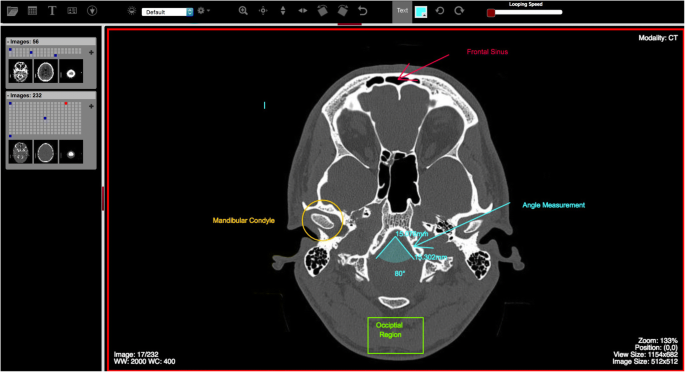Flip the image vertically
Image resolution: width=685 pixels, height=372 pixels.
(283, 11)
